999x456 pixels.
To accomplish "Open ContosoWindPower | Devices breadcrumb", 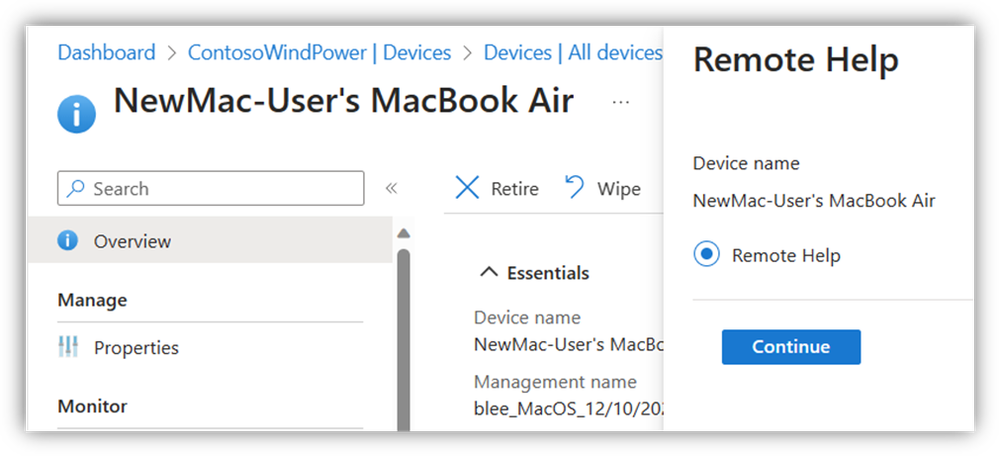I will [x=319, y=52].
